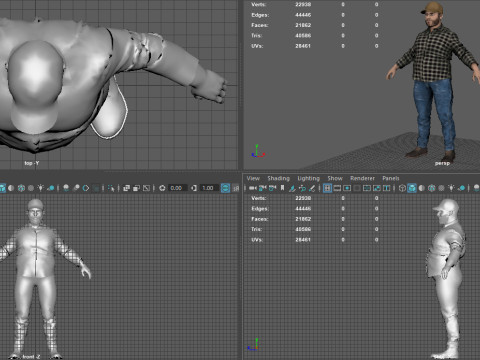The height and width of the screenshot is (360, 480).
Task: Open the Lighting panel menu
Action: 309,178
